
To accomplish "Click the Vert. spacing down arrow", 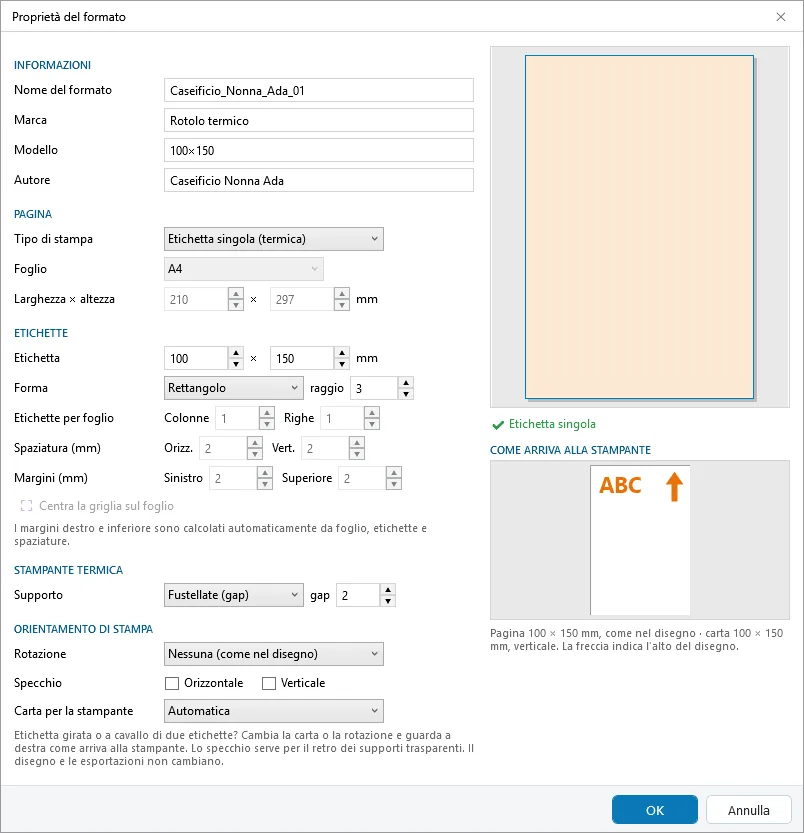I will [x=357, y=454].
